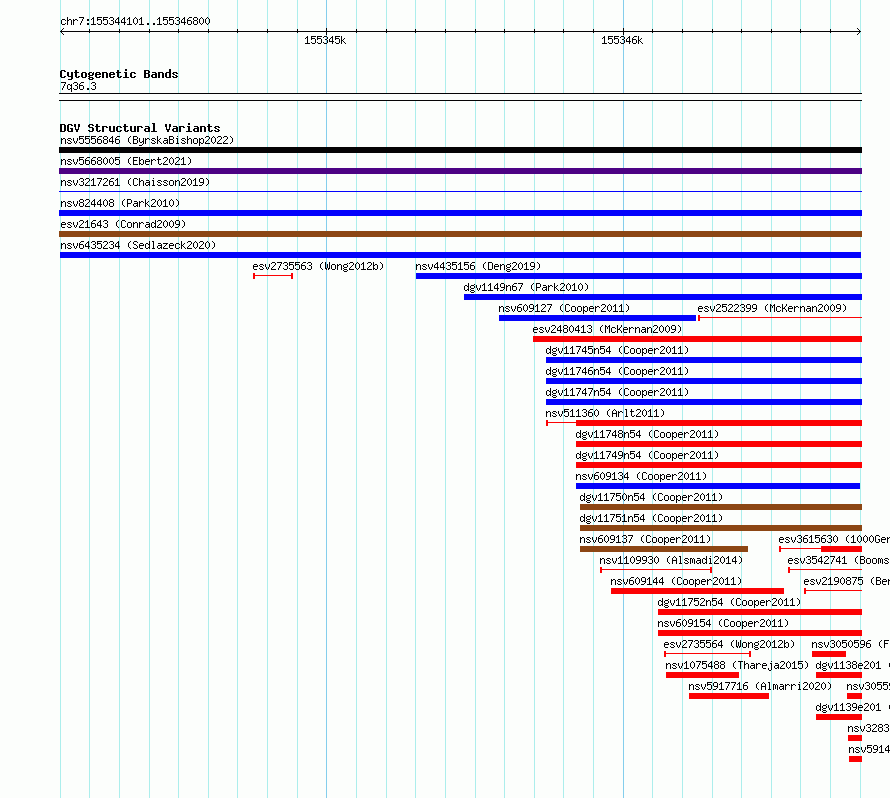This screenshot has width=890, height=798.
Task: Open nsv1075488 (Thareja2015) label
Action: (x=737, y=665)
